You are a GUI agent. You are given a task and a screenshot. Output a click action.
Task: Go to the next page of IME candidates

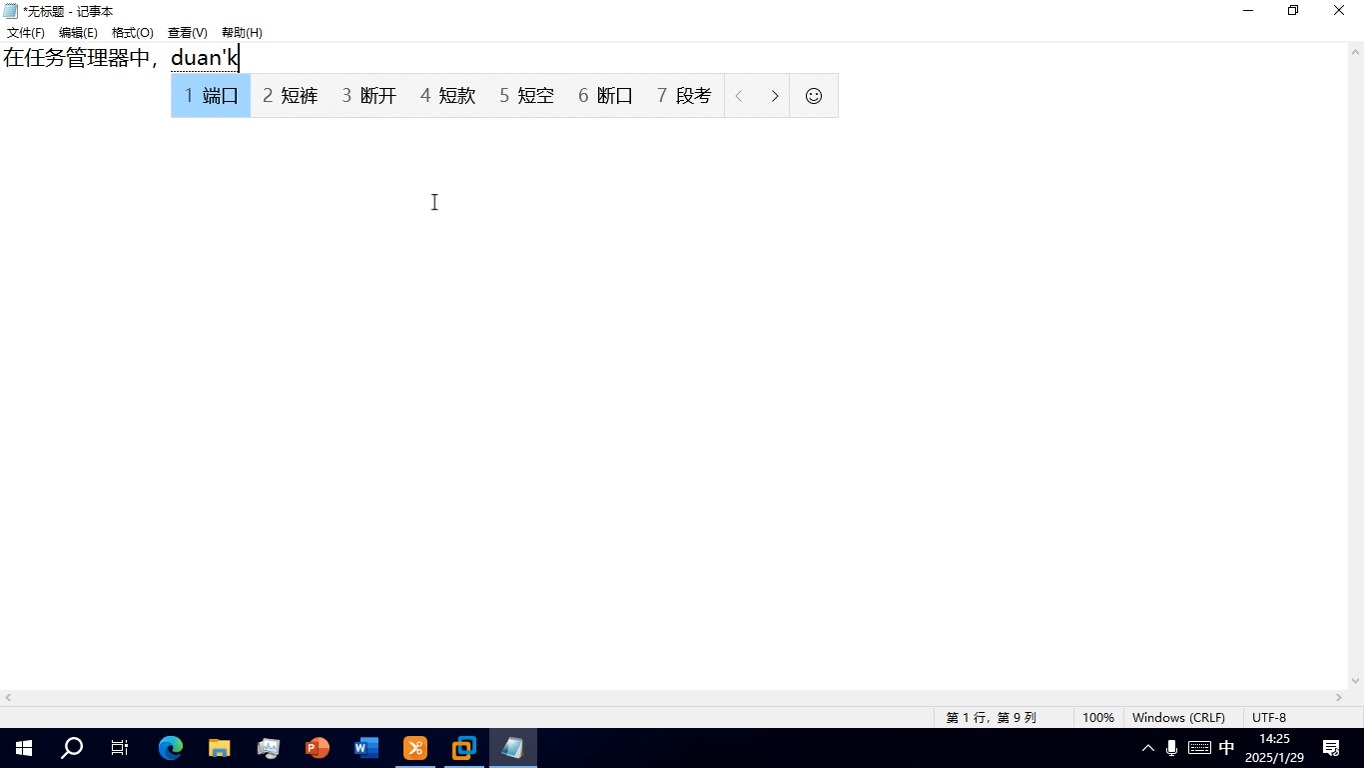tap(774, 95)
